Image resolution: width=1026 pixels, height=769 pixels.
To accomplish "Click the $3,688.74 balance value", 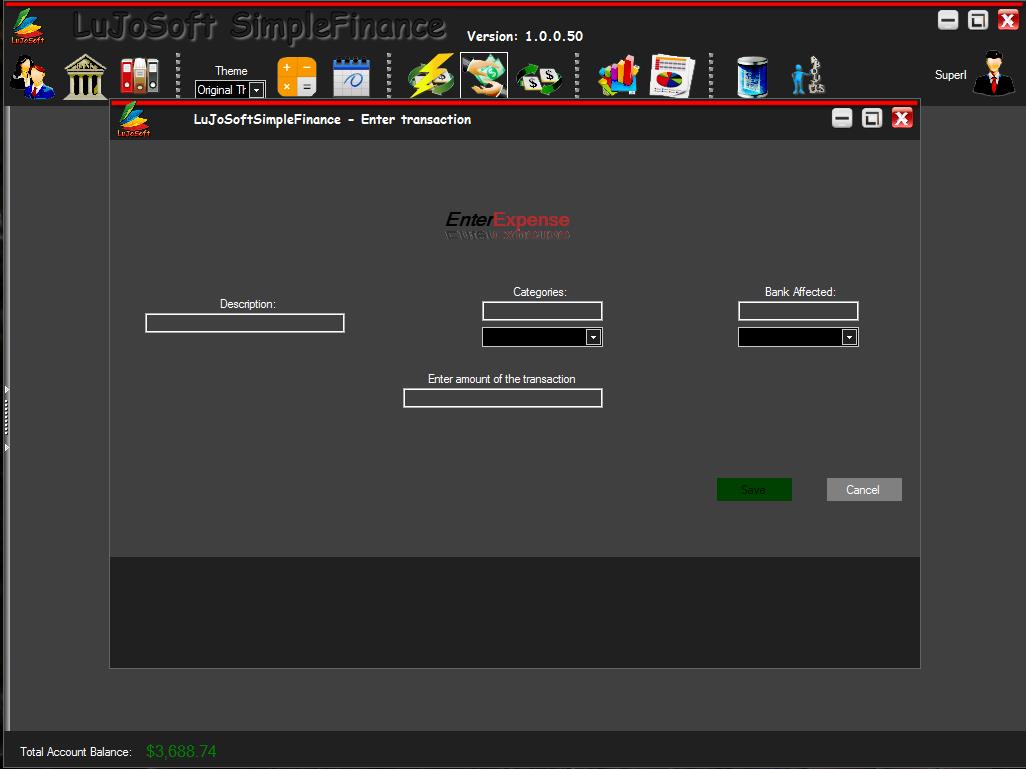I will point(181,751).
